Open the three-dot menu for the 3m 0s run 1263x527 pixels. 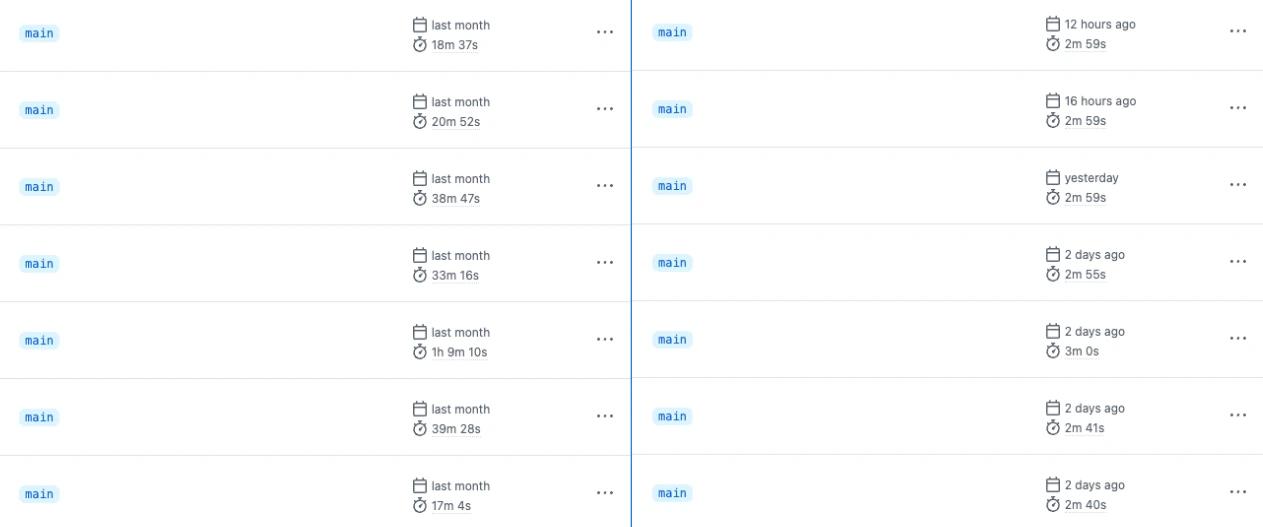tap(1238, 338)
